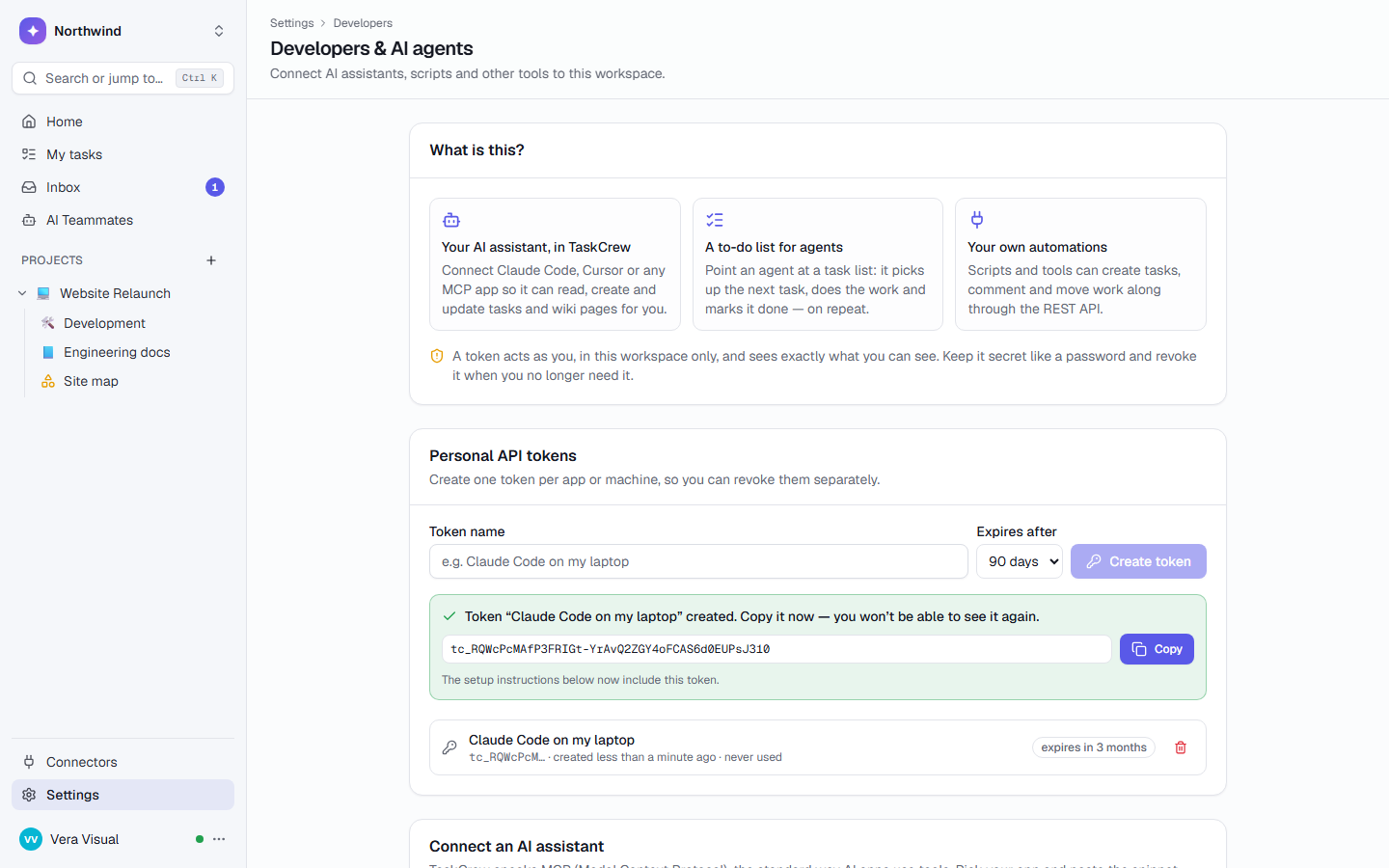Viewport: 1389px width, 868px height.
Task: Focus the Search or jump to box
Action: [123, 78]
